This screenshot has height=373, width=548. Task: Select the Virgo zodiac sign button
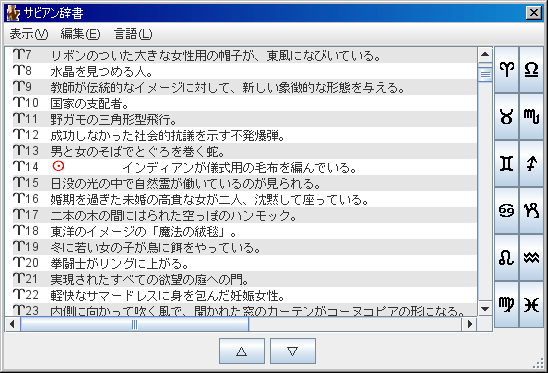pyautogui.click(x=506, y=304)
